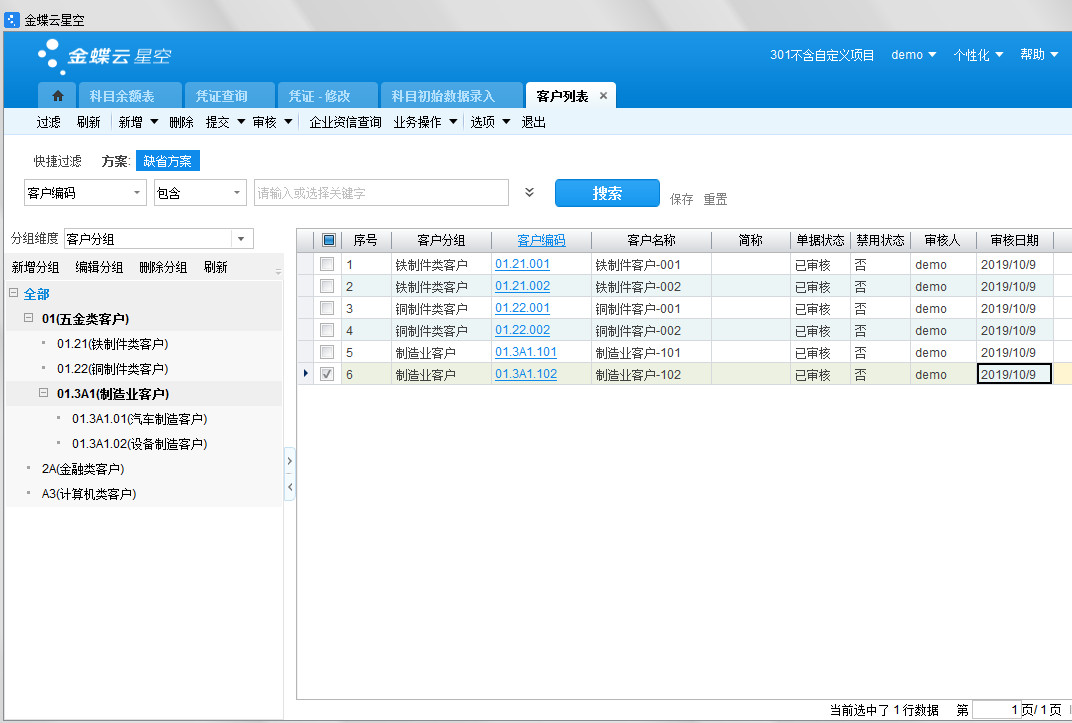The width and height of the screenshot is (1072, 723).
Task: Open the 分组维度 客户分组 dropdown
Action: click(x=241, y=239)
